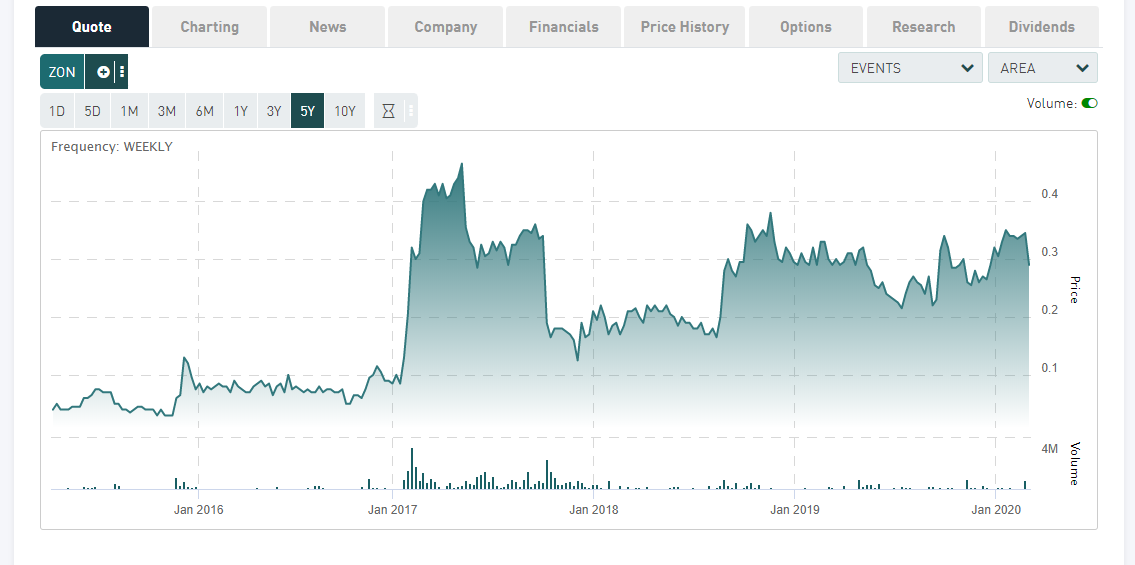
Task: Switch the chart to 1Y range
Action: click(x=241, y=111)
